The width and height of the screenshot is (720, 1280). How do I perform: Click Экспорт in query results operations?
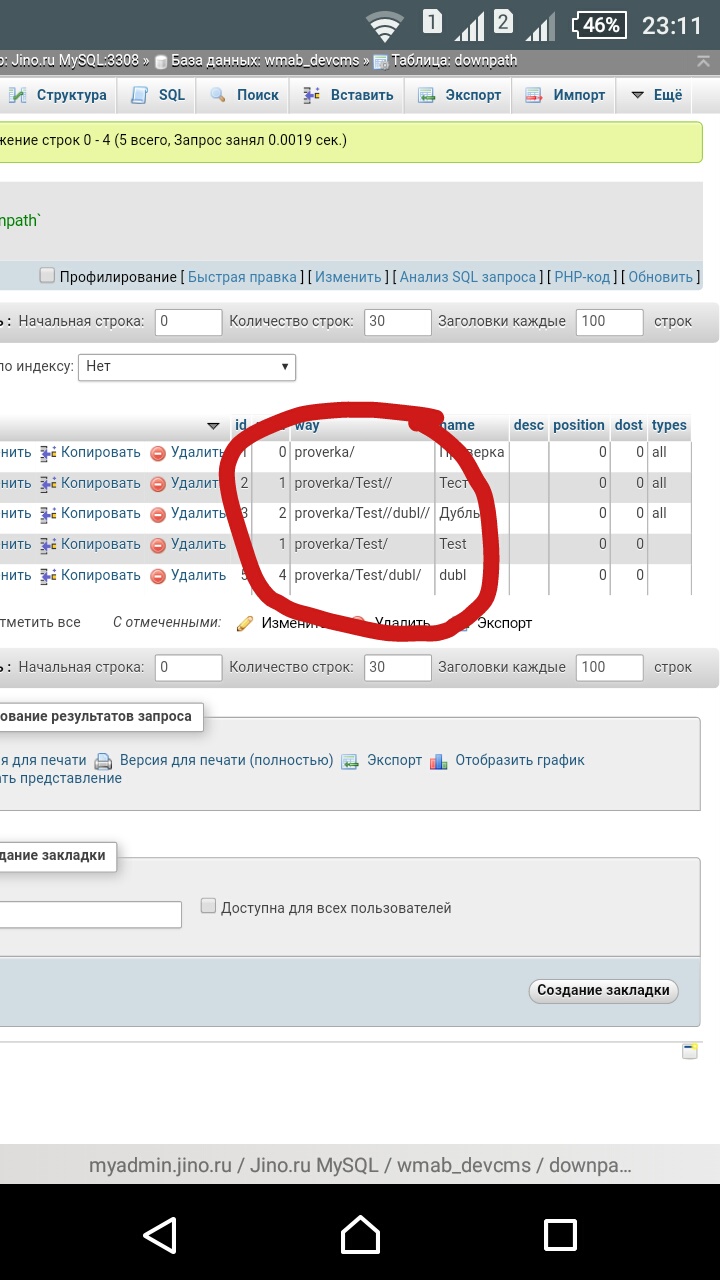[x=382, y=761]
